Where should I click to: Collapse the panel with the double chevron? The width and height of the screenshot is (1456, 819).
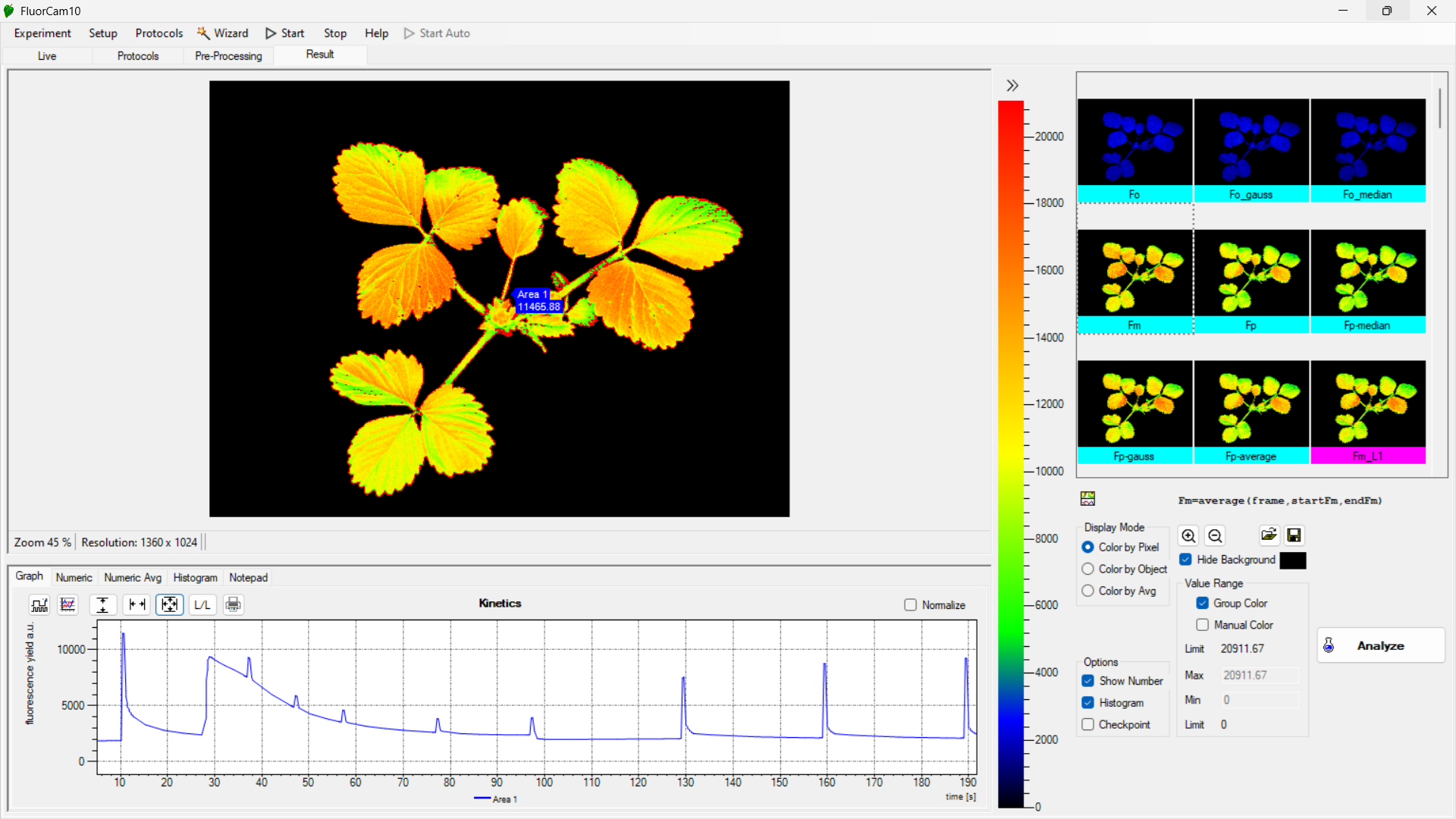coord(1012,86)
